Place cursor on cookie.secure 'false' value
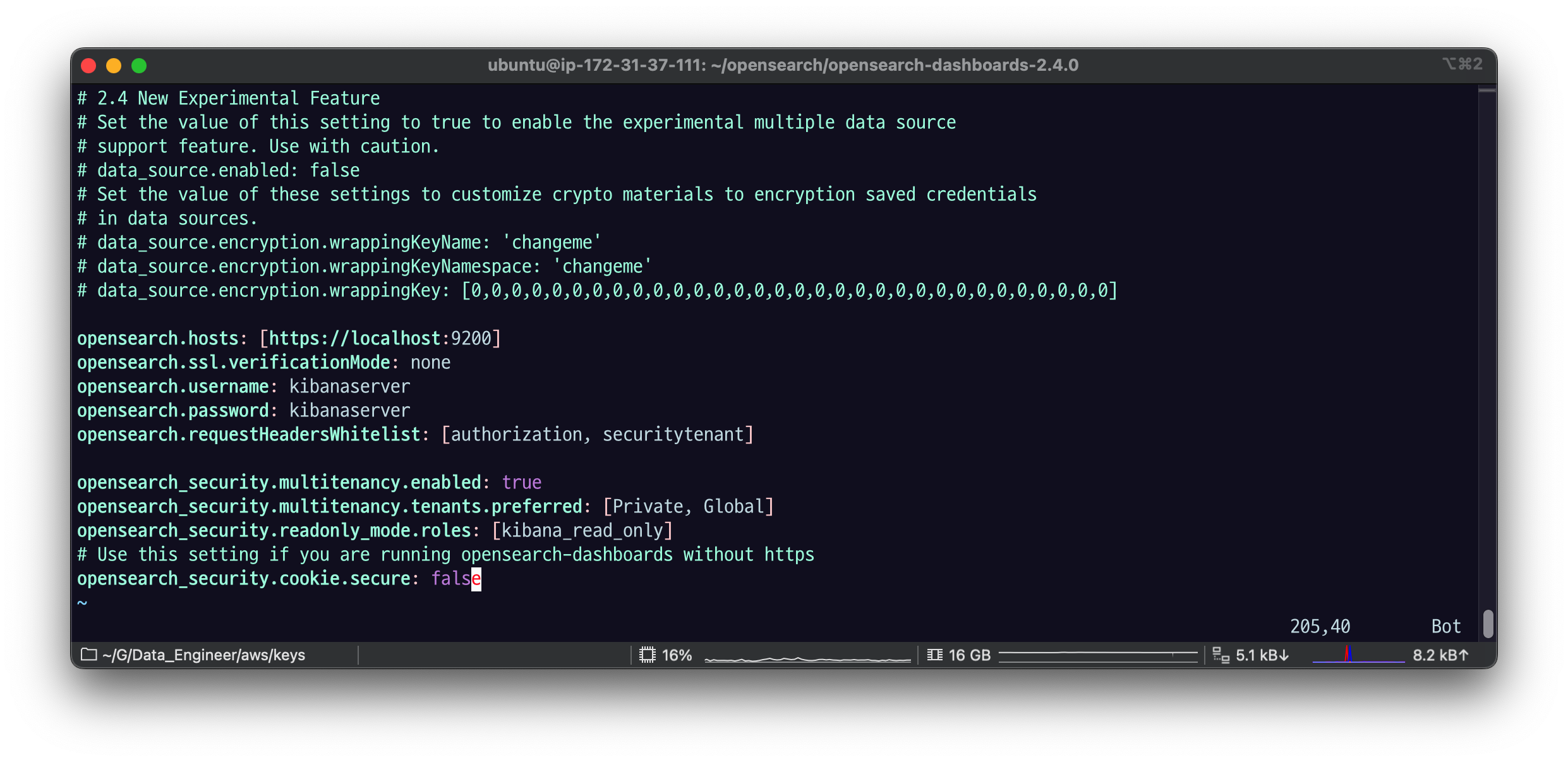This screenshot has height=762, width=1568. click(x=455, y=579)
